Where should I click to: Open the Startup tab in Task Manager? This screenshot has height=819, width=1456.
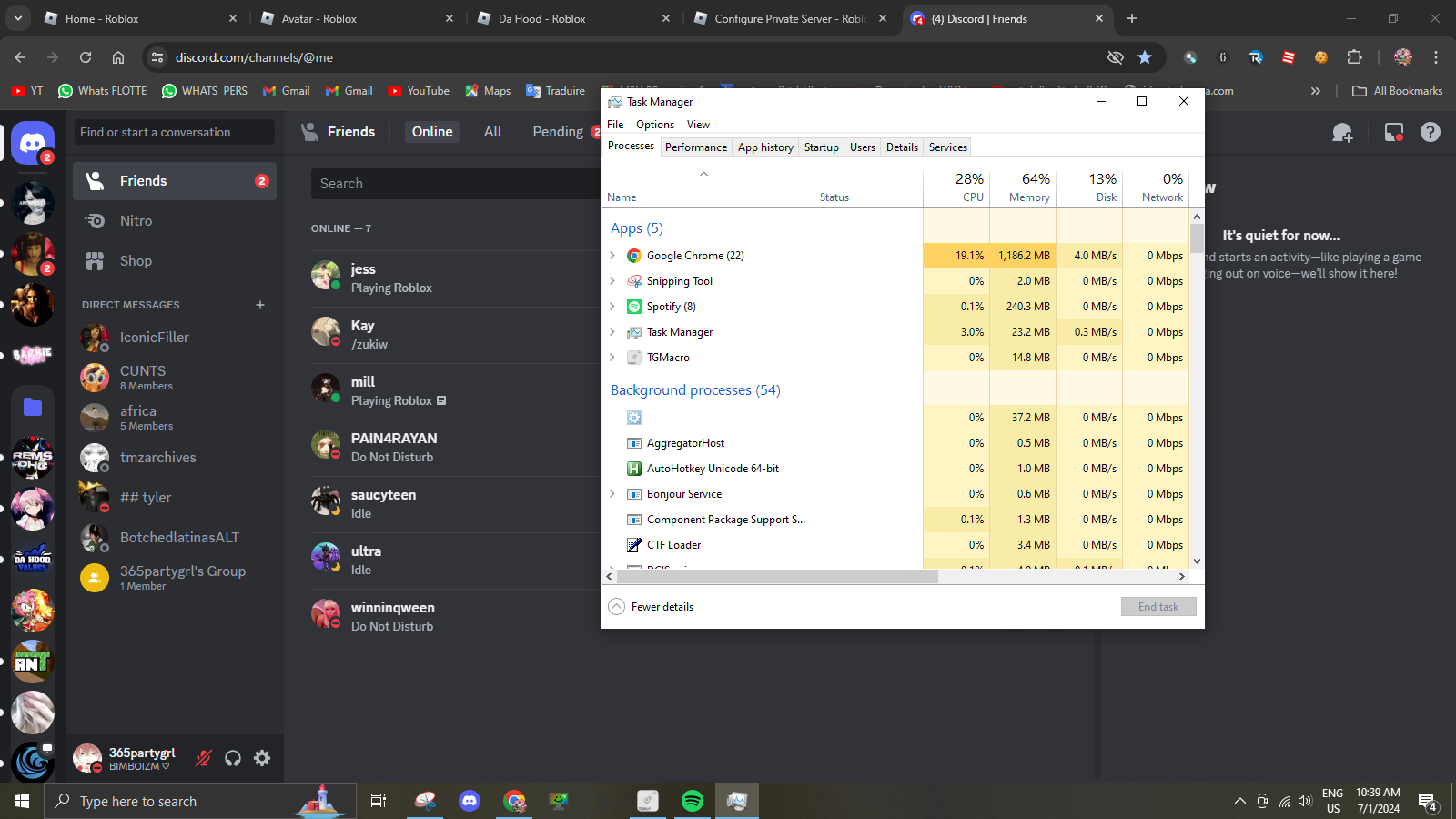(x=822, y=147)
